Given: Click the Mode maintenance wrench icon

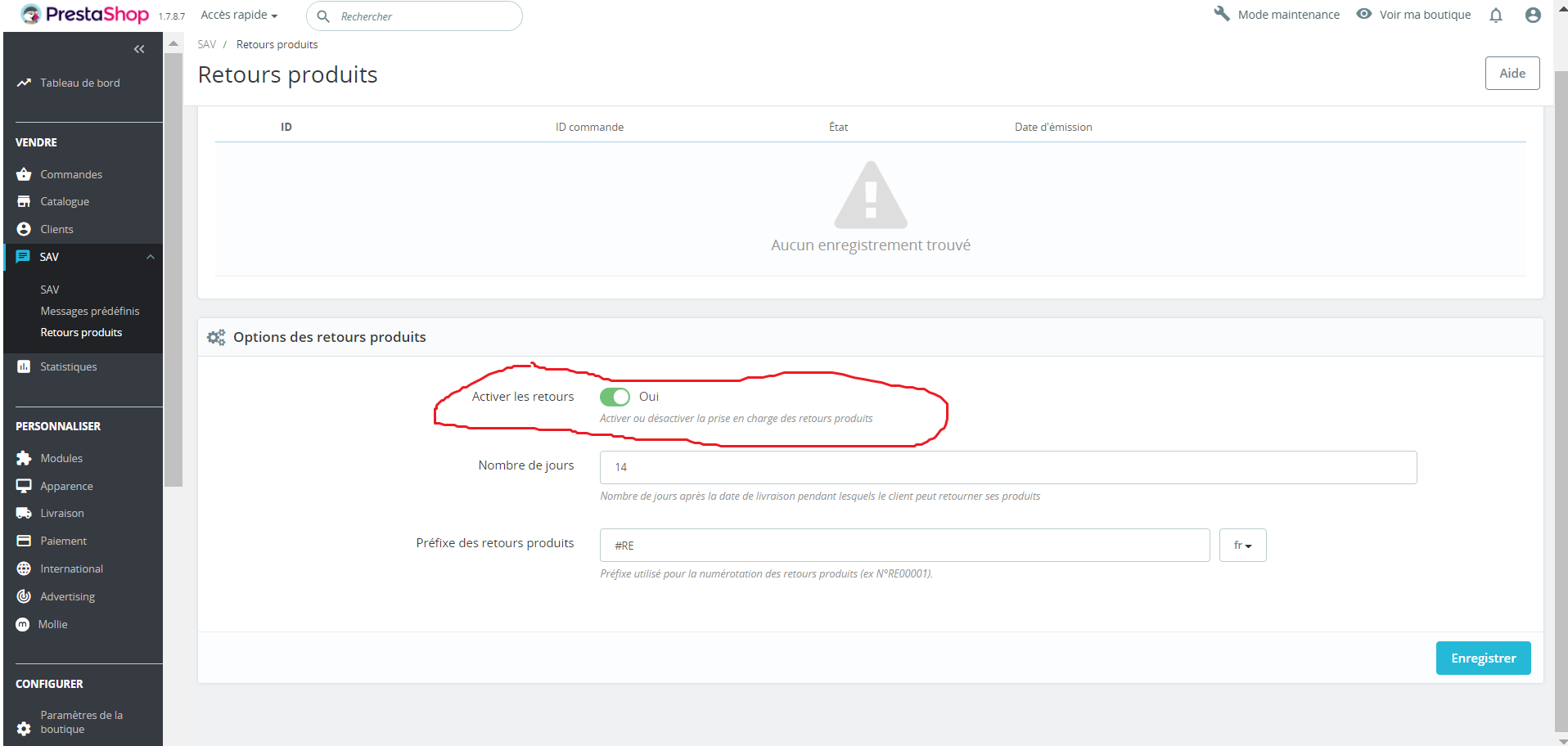Looking at the screenshot, I should point(1222,14).
